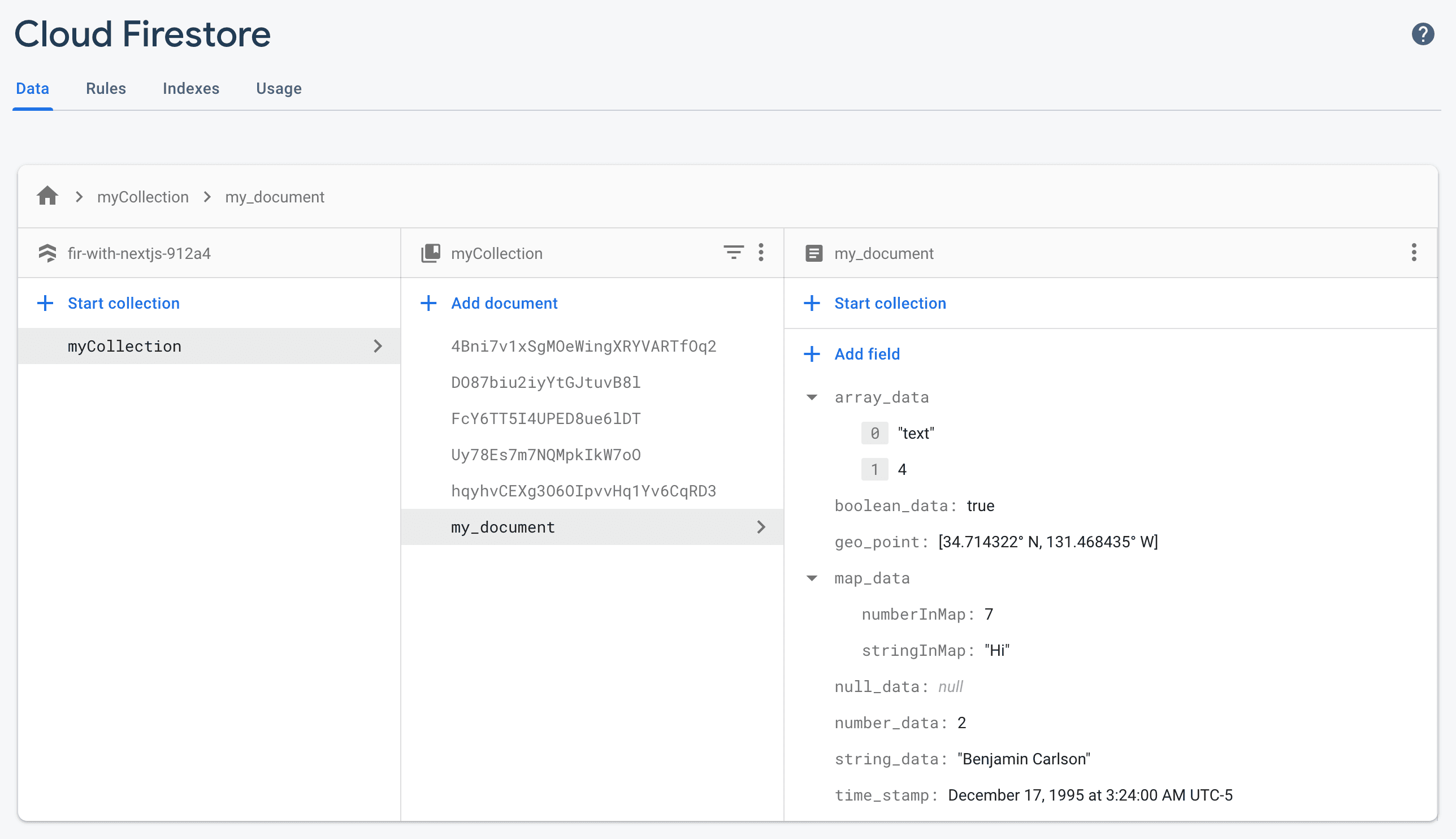Open document Uy78Es7m7NQMpkIkW7oO

[x=545, y=455]
